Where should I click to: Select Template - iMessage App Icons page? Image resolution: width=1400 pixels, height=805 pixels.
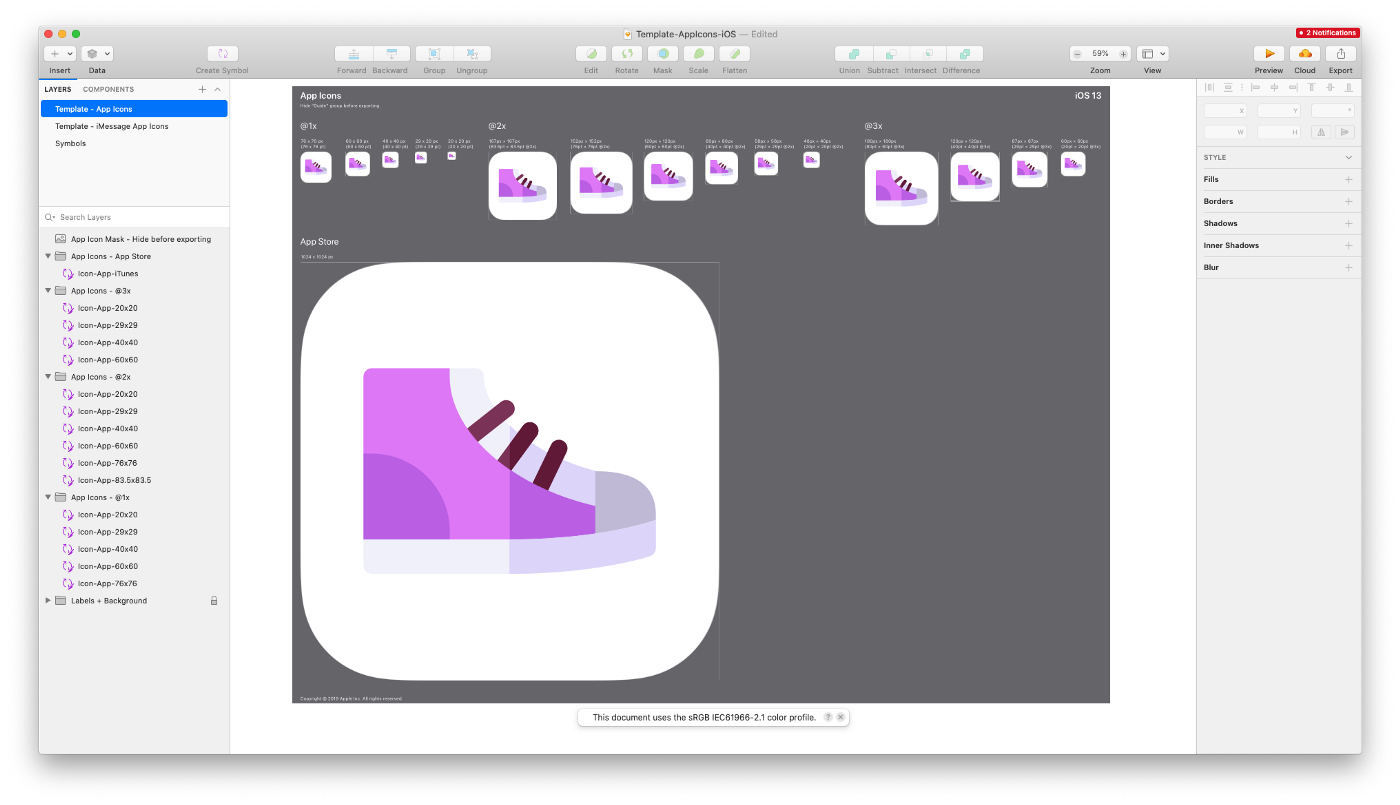pos(134,126)
